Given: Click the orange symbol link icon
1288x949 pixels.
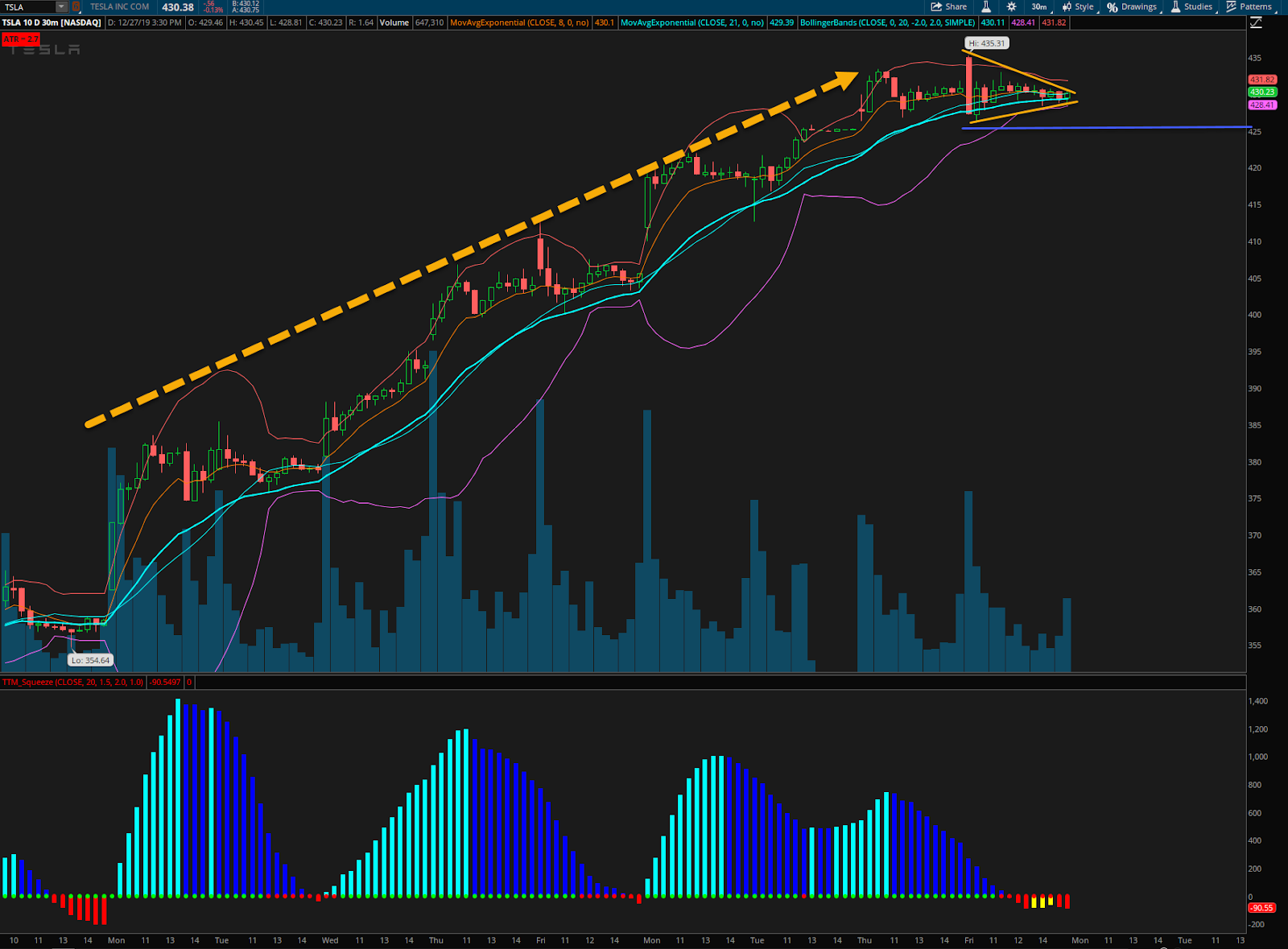Looking at the screenshot, I should click(76, 6).
